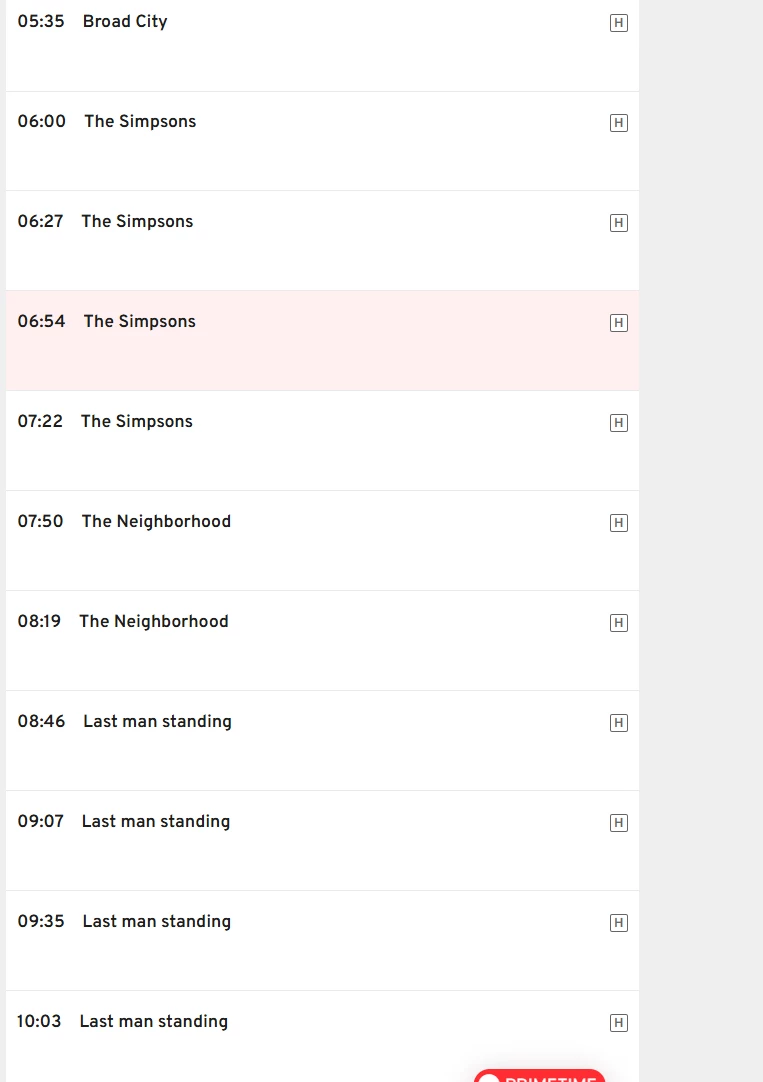Jump to the red Primetime button

click(540, 1076)
